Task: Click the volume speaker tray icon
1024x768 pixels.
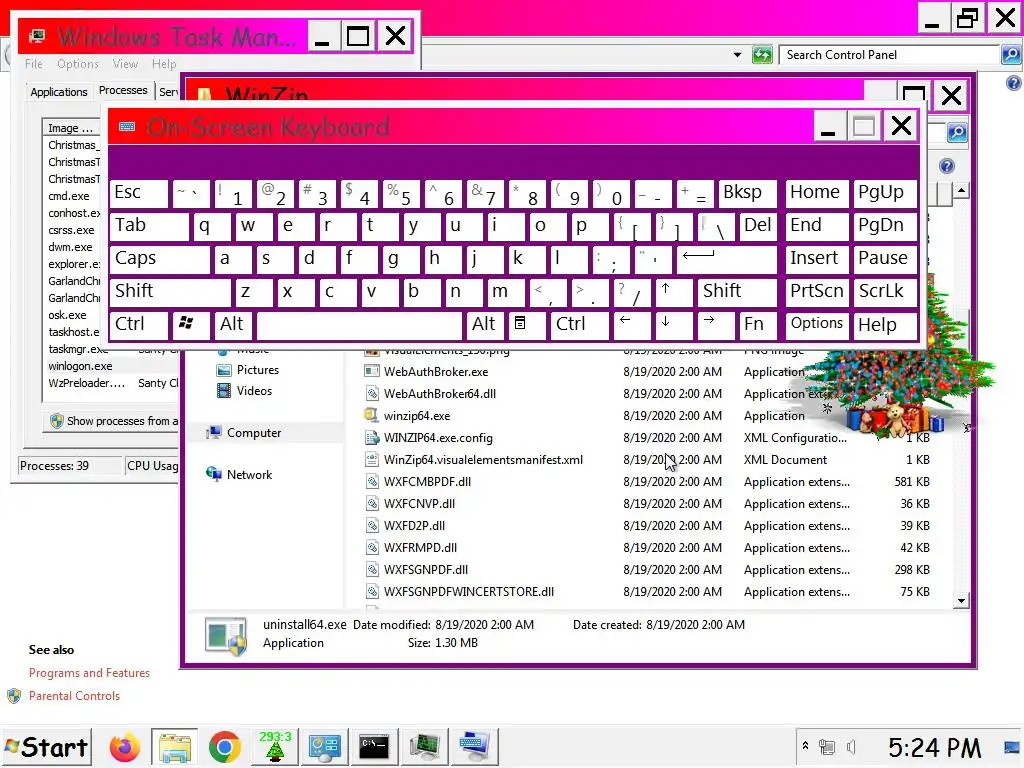Action: click(x=851, y=747)
